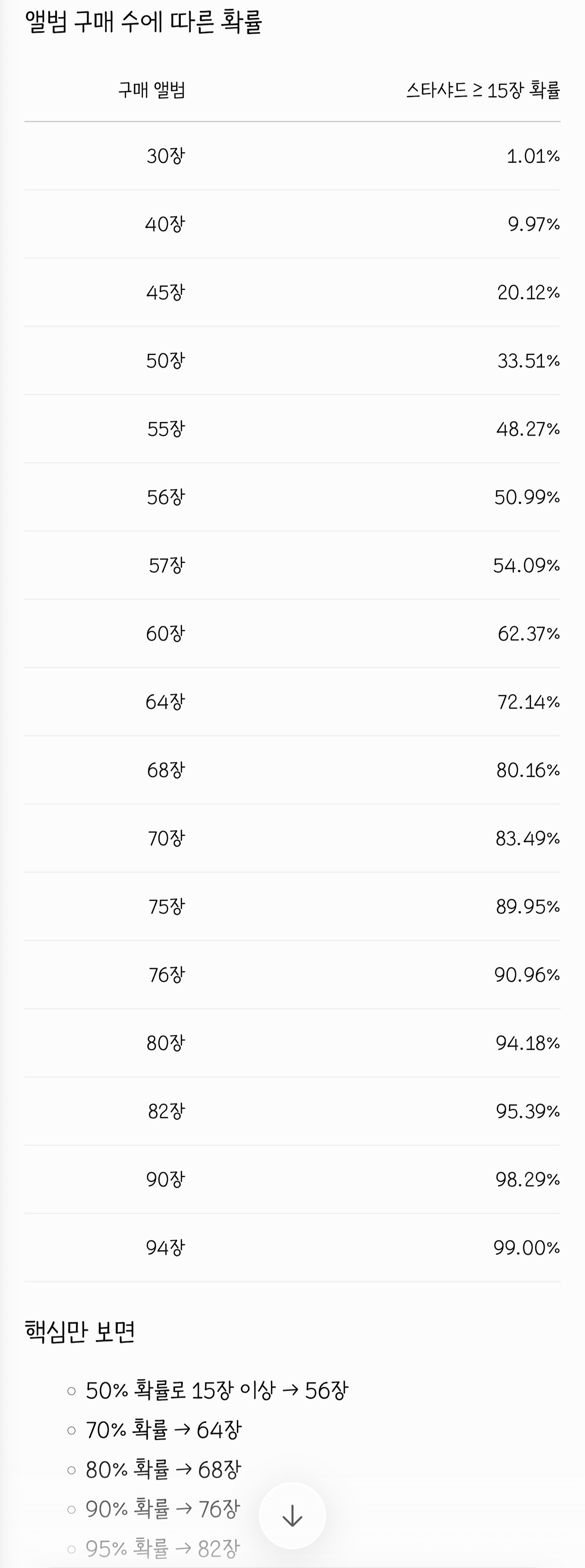Select the 70장 row label
The height and width of the screenshot is (1568, 585).
166,838
